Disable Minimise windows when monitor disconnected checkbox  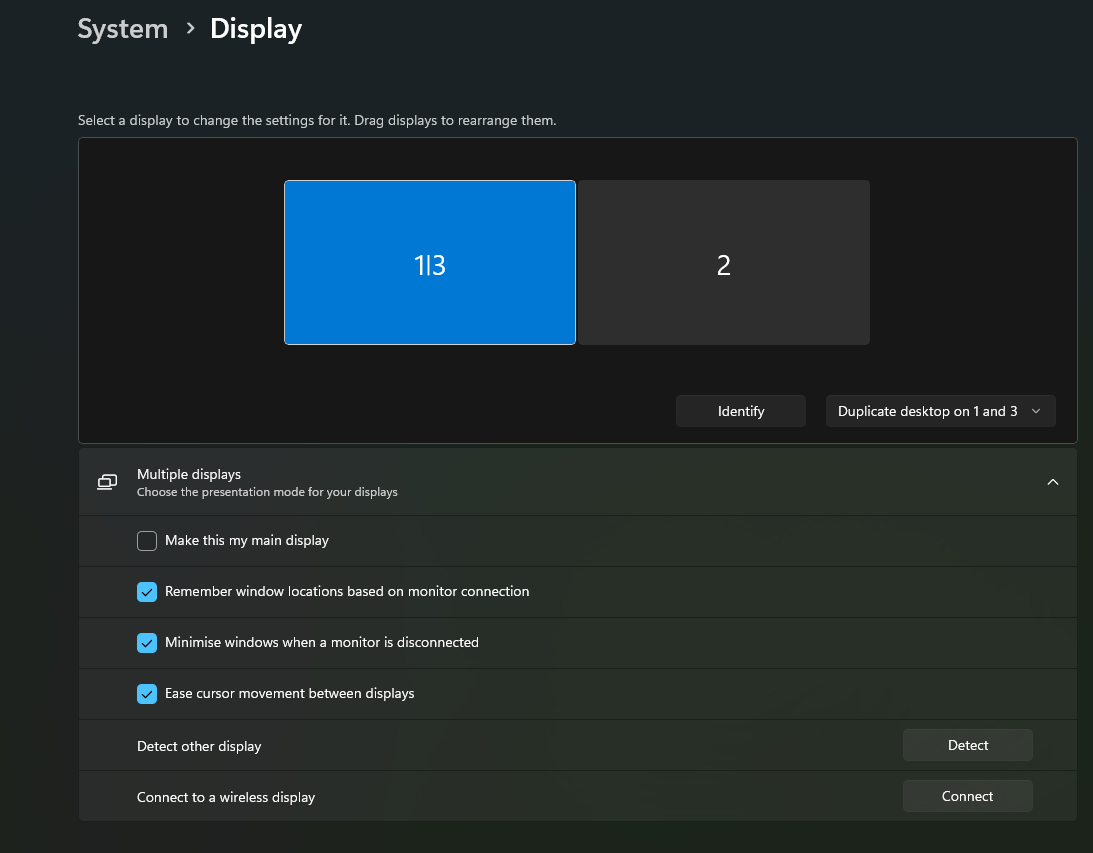(x=147, y=643)
